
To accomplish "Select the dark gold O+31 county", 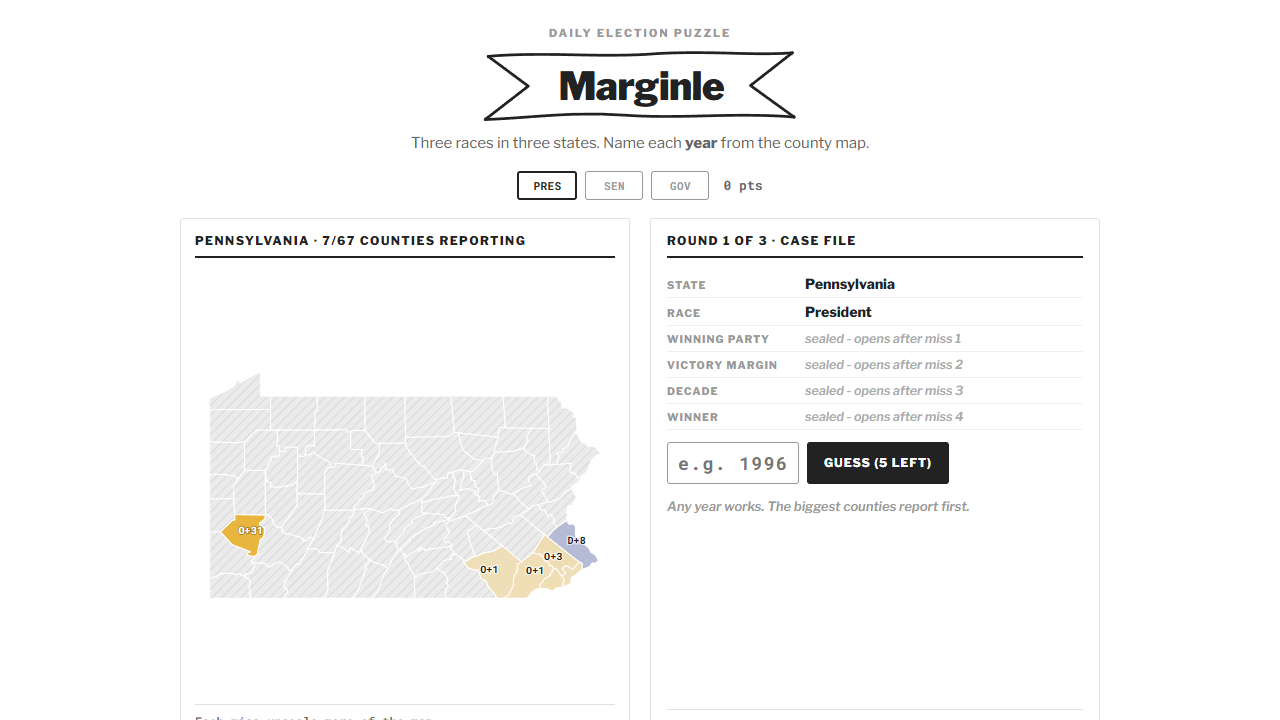I will click(x=245, y=534).
